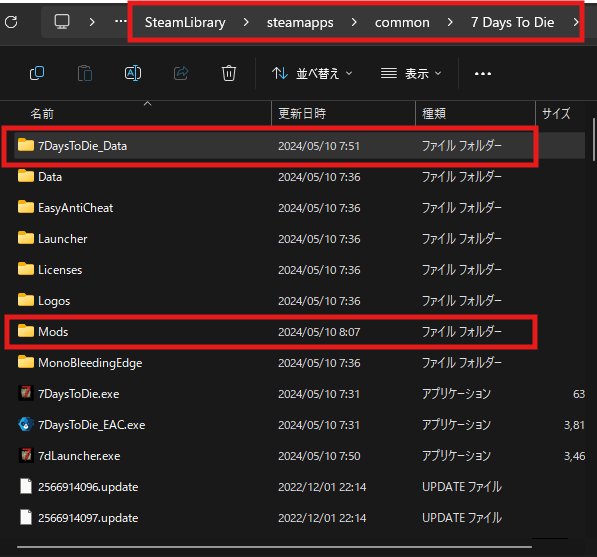Expand the chevron after common
Viewport: 597px width, 557px height.
click(450, 22)
